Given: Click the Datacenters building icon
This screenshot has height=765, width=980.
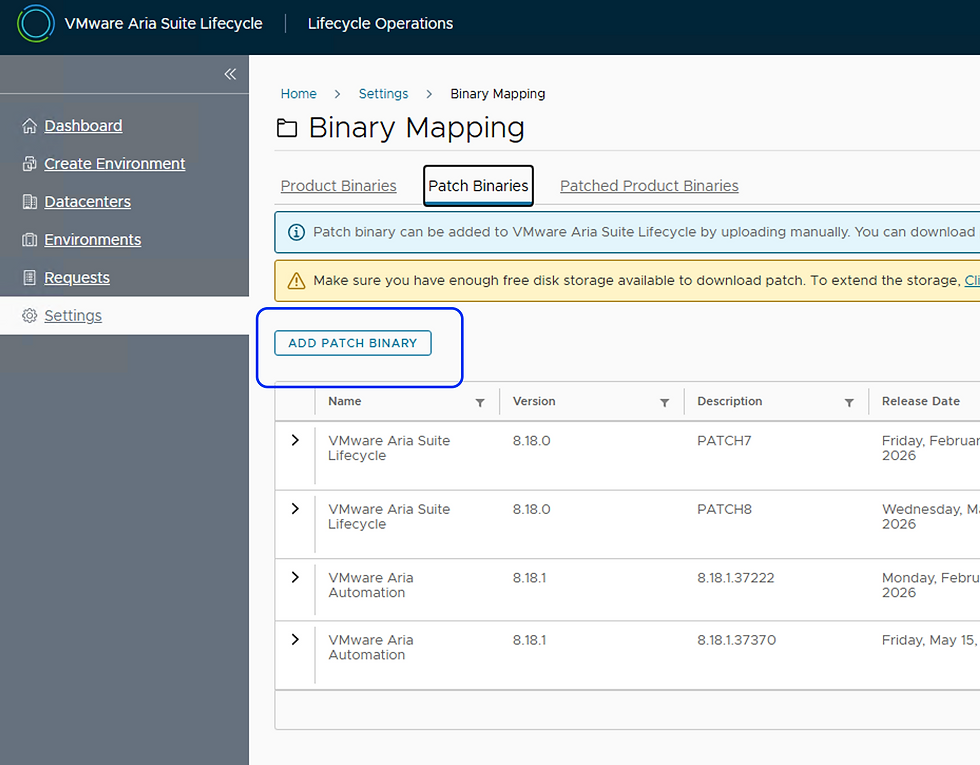Looking at the screenshot, I should tap(29, 202).
